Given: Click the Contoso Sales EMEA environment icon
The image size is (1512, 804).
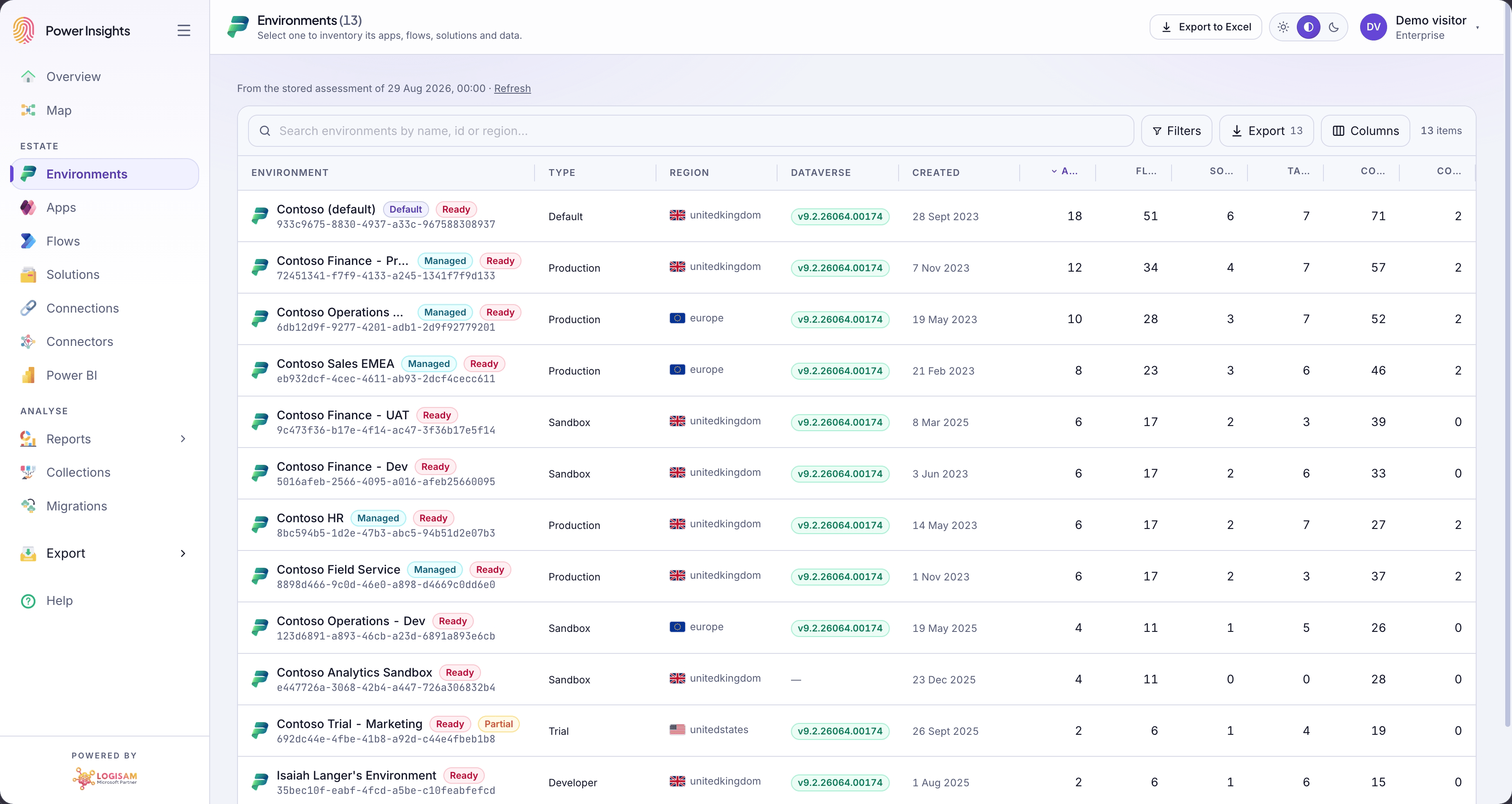Looking at the screenshot, I should (x=259, y=370).
